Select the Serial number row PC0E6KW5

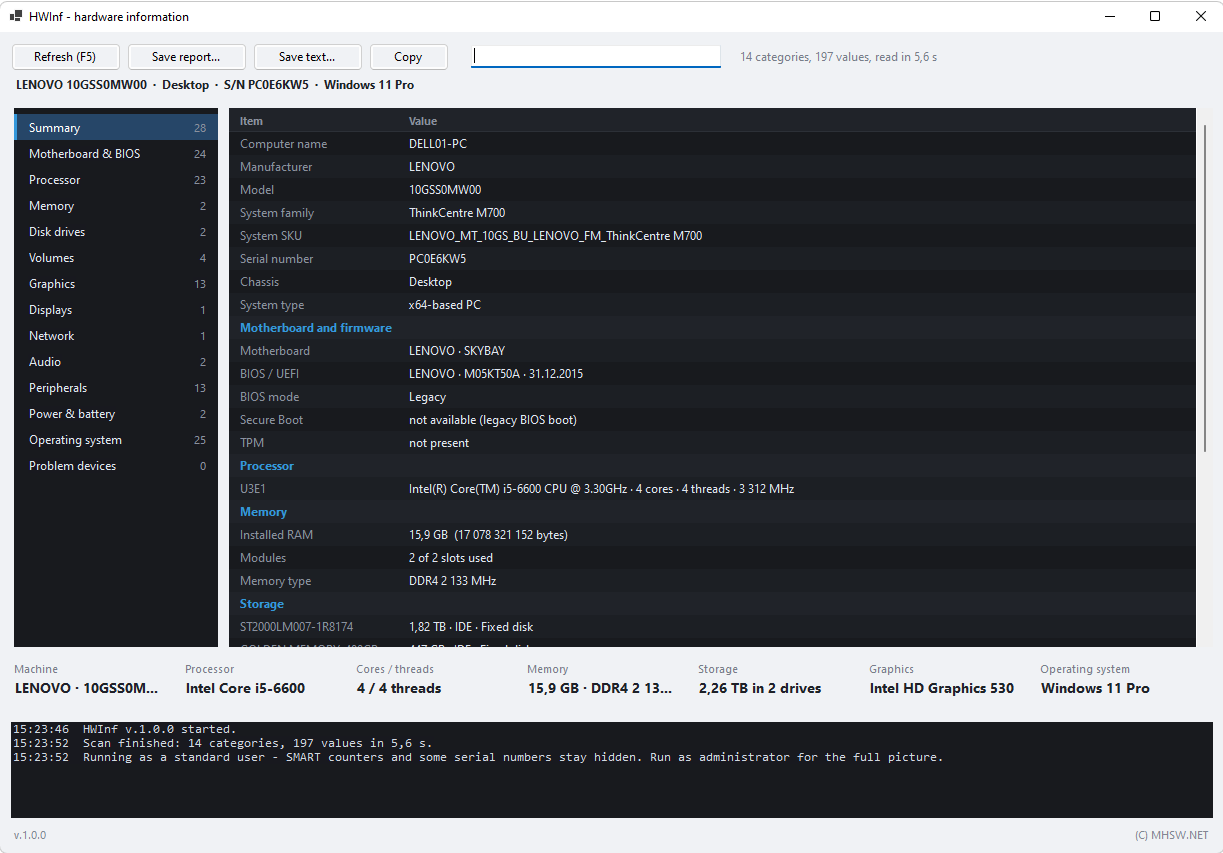coord(712,258)
